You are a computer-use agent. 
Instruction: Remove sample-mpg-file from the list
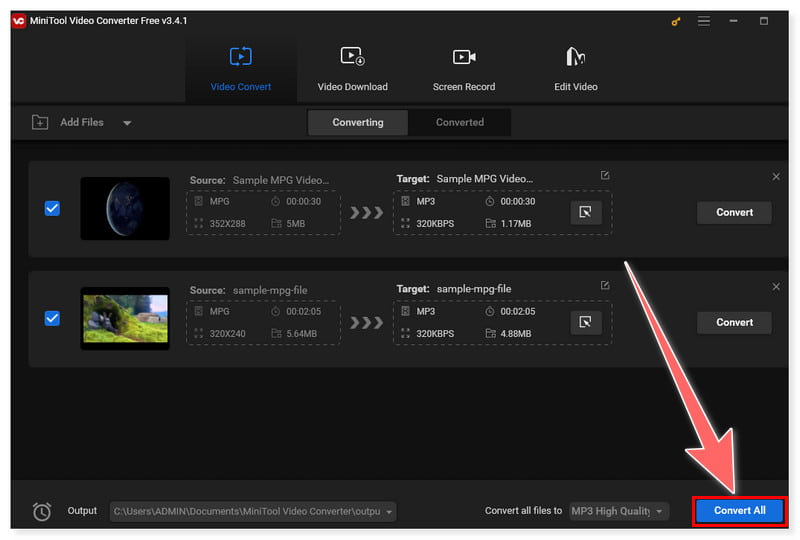776,287
